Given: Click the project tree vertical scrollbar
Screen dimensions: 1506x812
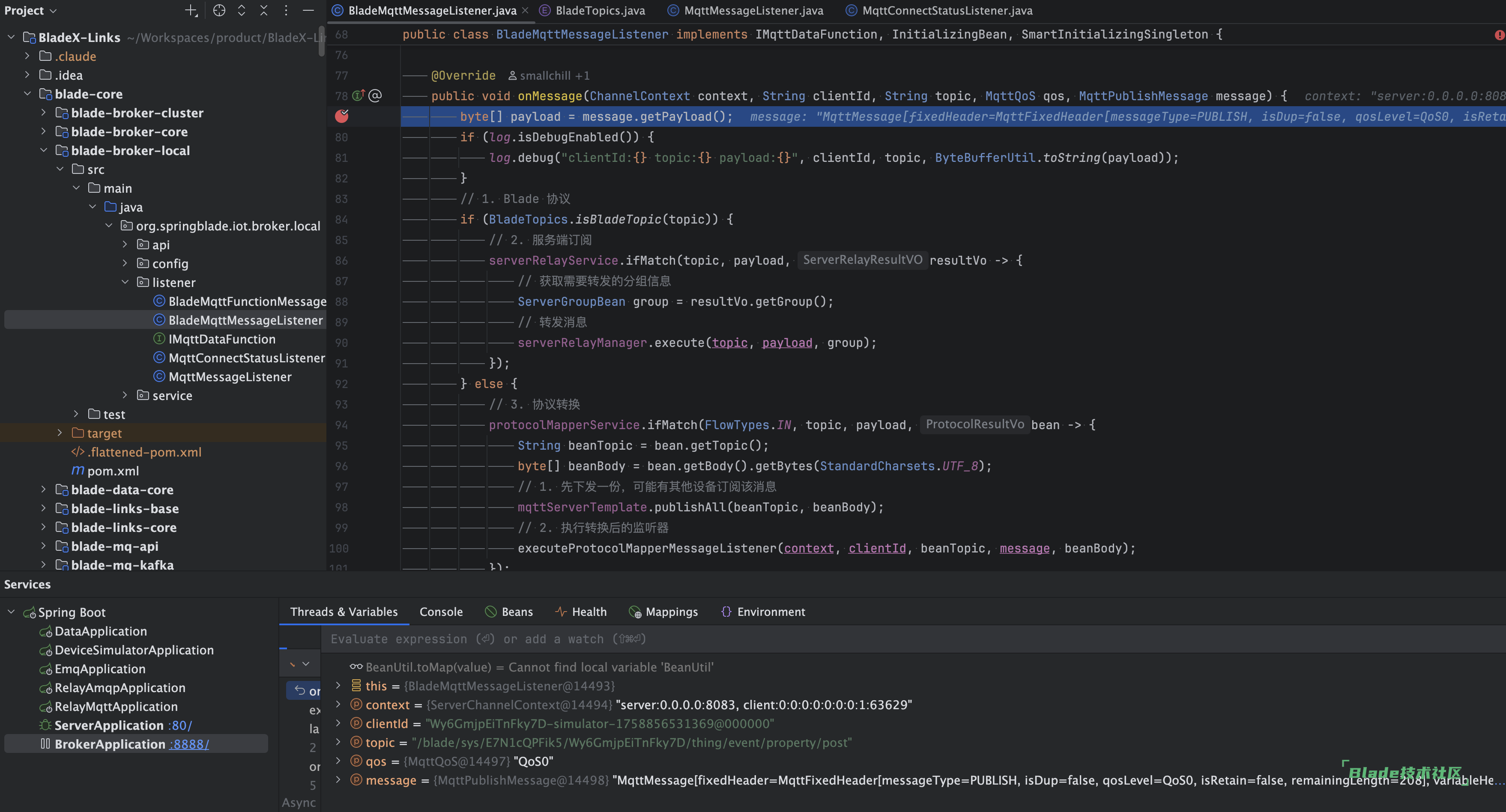Looking at the screenshot, I should click(x=322, y=41).
